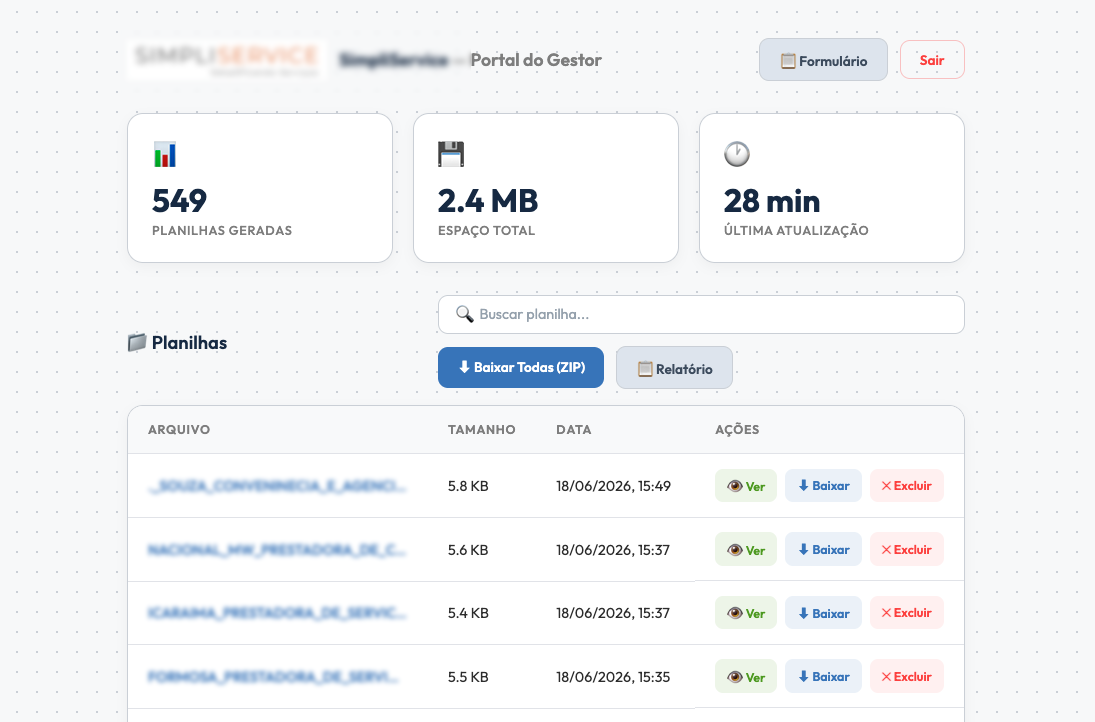Image resolution: width=1095 pixels, height=722 pixels.
Task: Delete the 5.5 KB file with Excluir
Action: pyautogui.click(x=906, y=677)
